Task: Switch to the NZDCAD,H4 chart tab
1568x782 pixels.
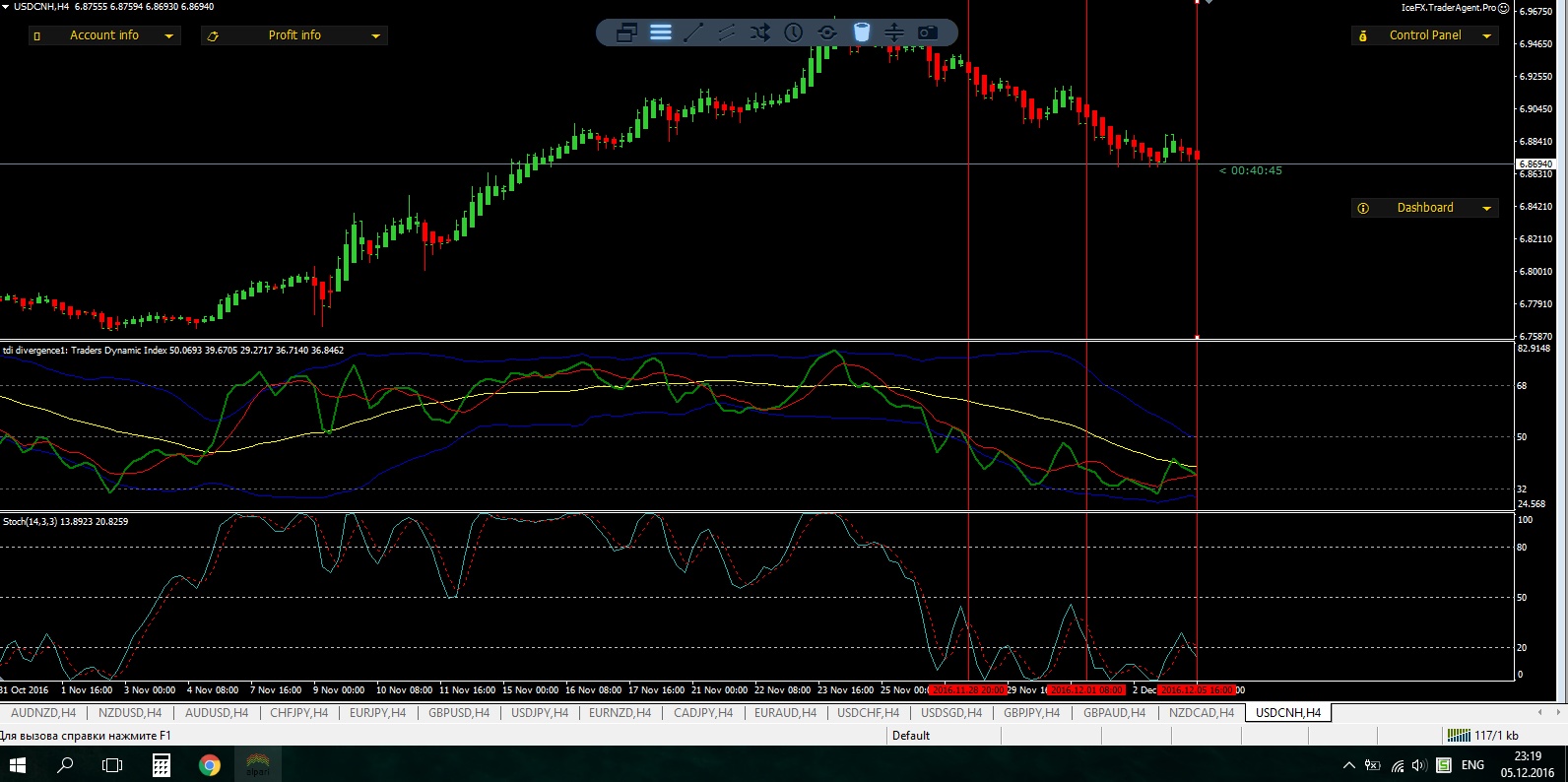Action: [x=1202, y=713]
